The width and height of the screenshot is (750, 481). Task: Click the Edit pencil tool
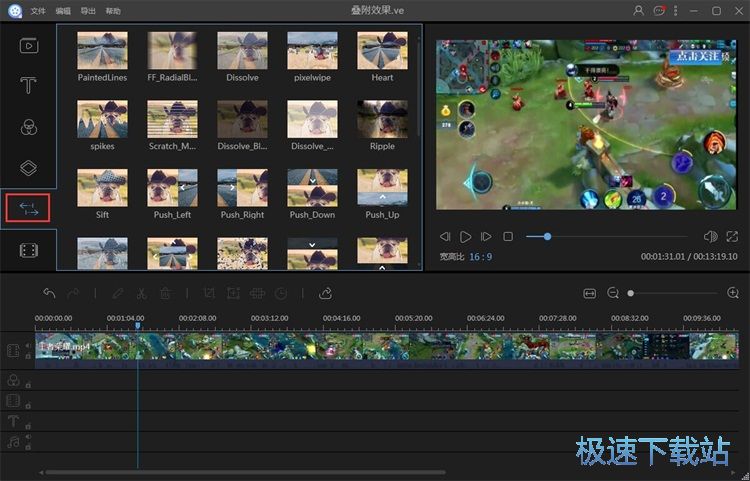(x=118, y=293)
